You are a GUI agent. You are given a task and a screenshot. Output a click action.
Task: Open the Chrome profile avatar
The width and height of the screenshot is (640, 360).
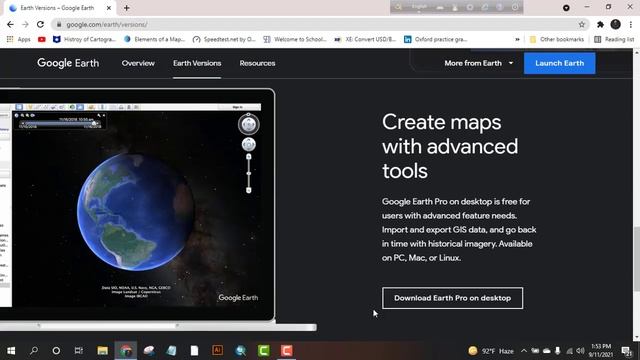[x=616, y=24]
